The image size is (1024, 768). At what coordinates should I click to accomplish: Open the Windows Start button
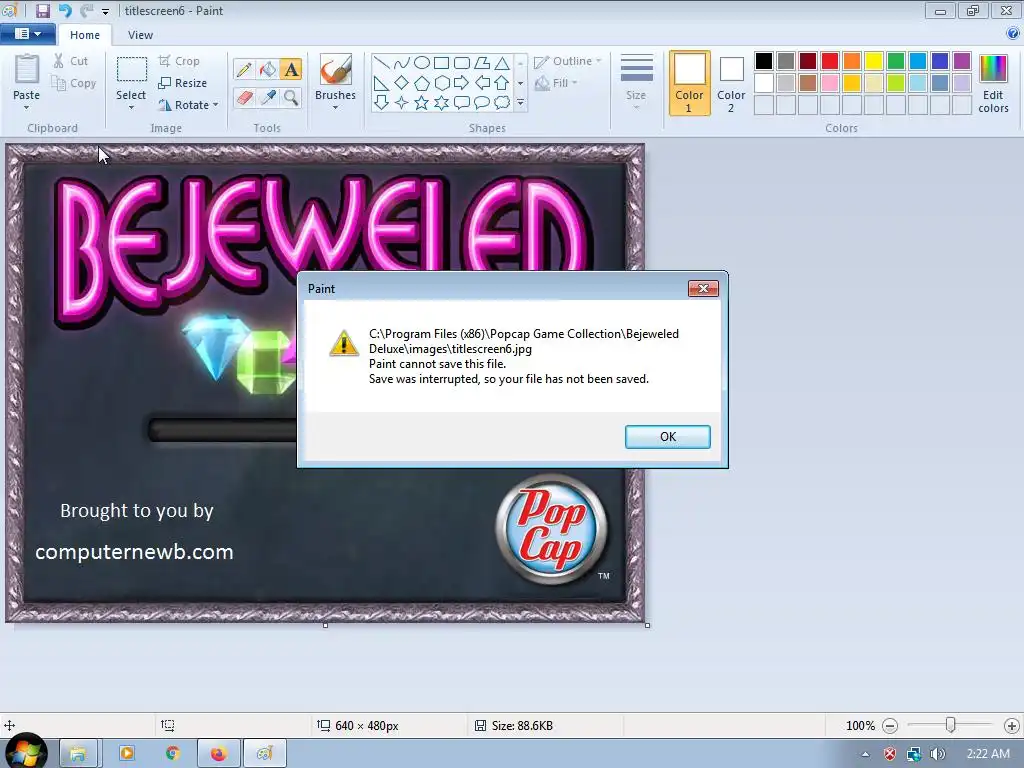[x=26, y=752]
